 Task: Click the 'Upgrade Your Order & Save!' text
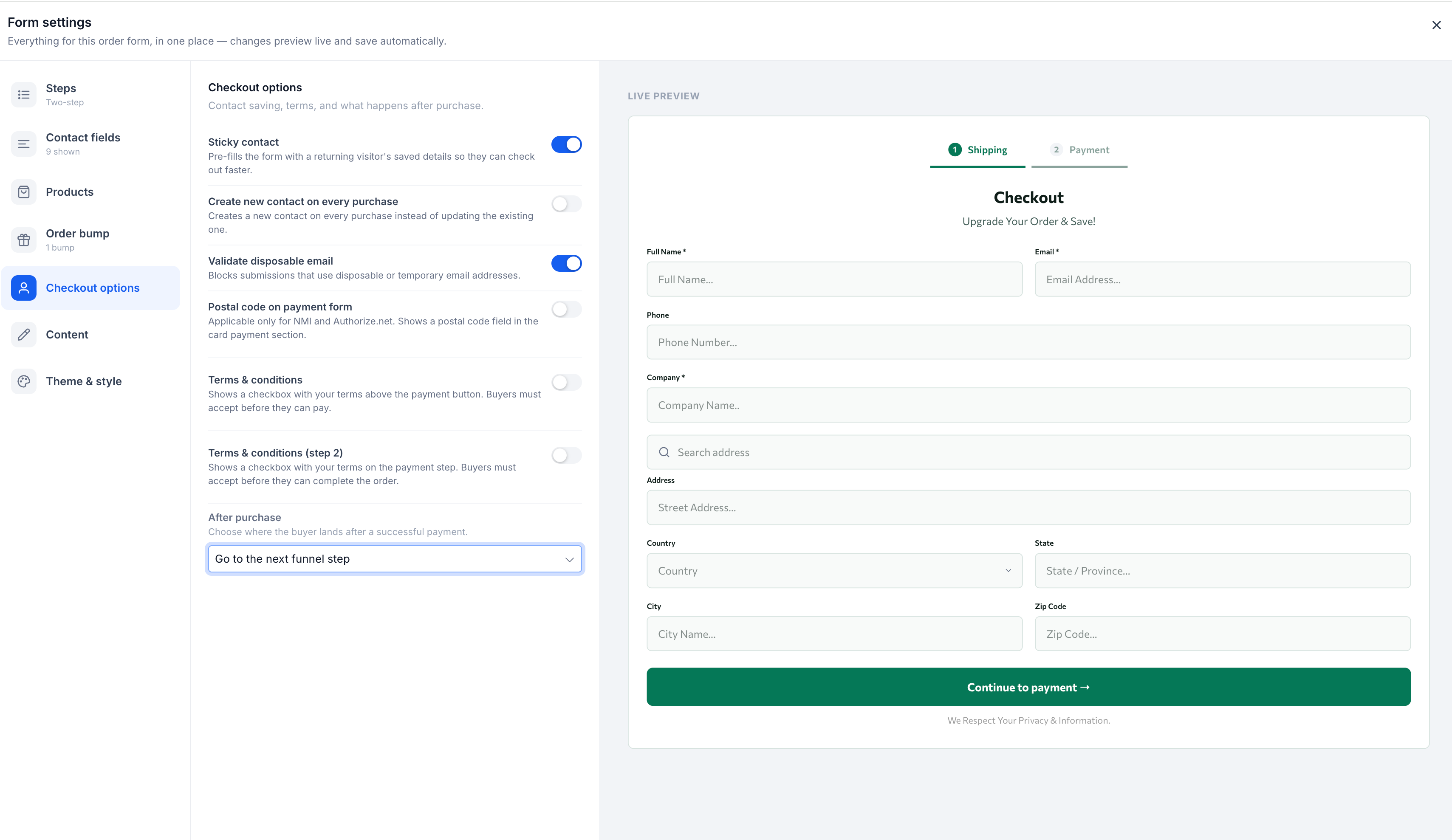1028,221
